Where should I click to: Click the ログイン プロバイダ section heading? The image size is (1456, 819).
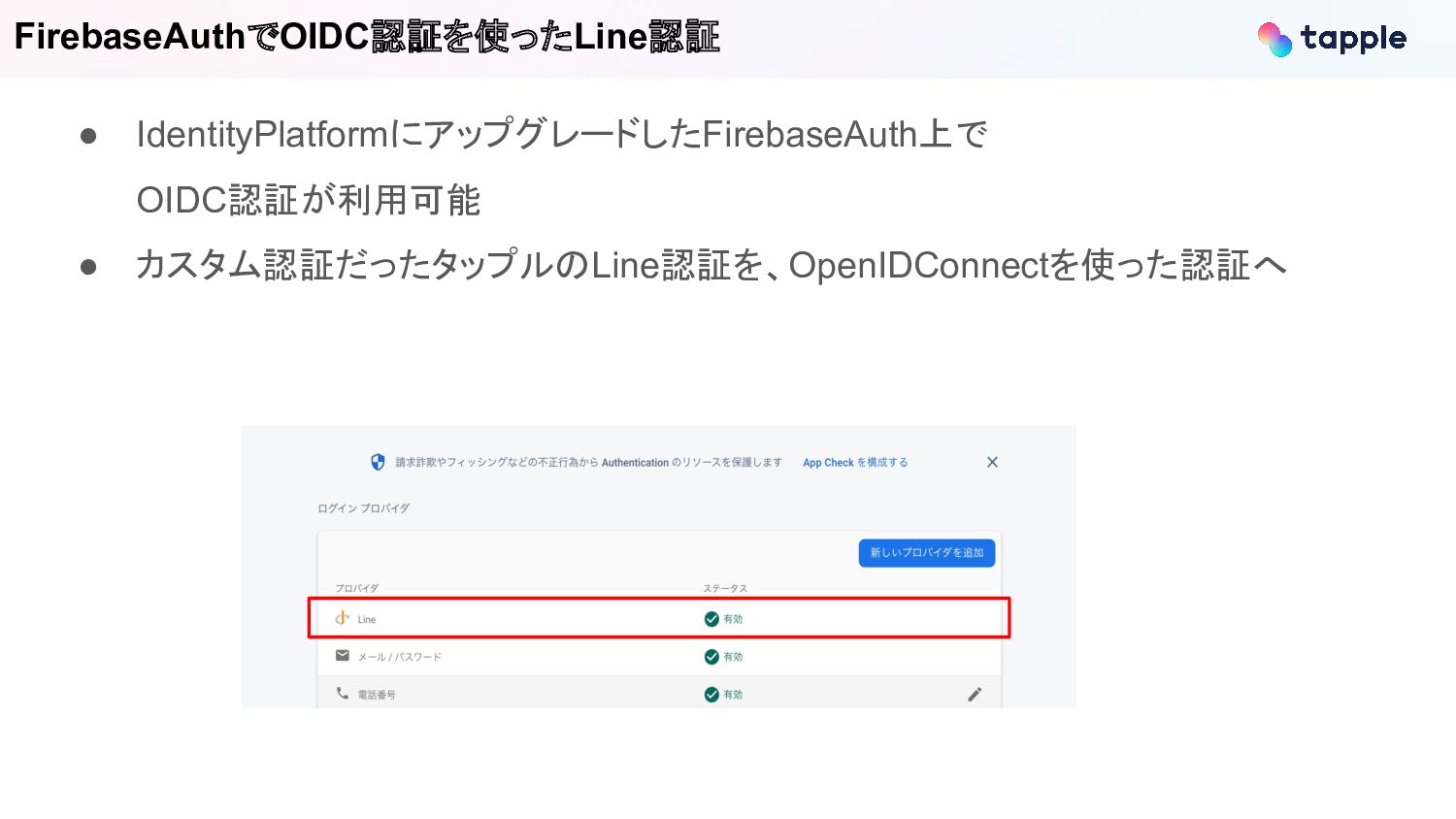pyautogui.click(x=364, y=508)
